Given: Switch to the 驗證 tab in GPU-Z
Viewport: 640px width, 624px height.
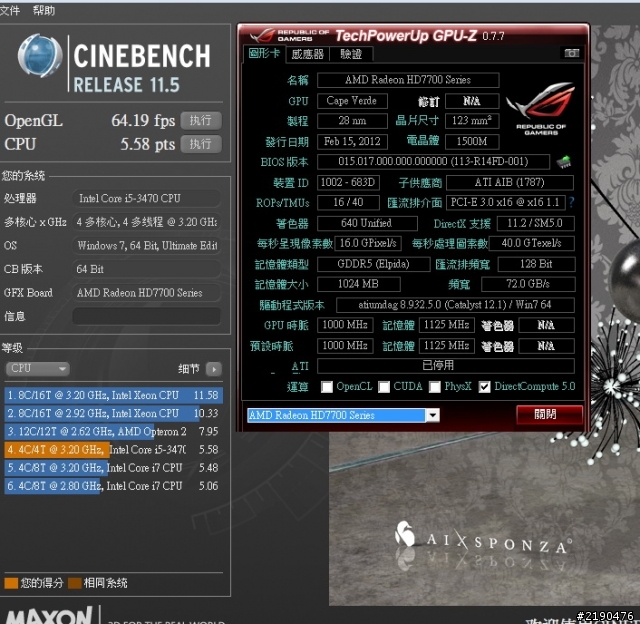Looking at the screenshot, I should [x=351, y=54].
